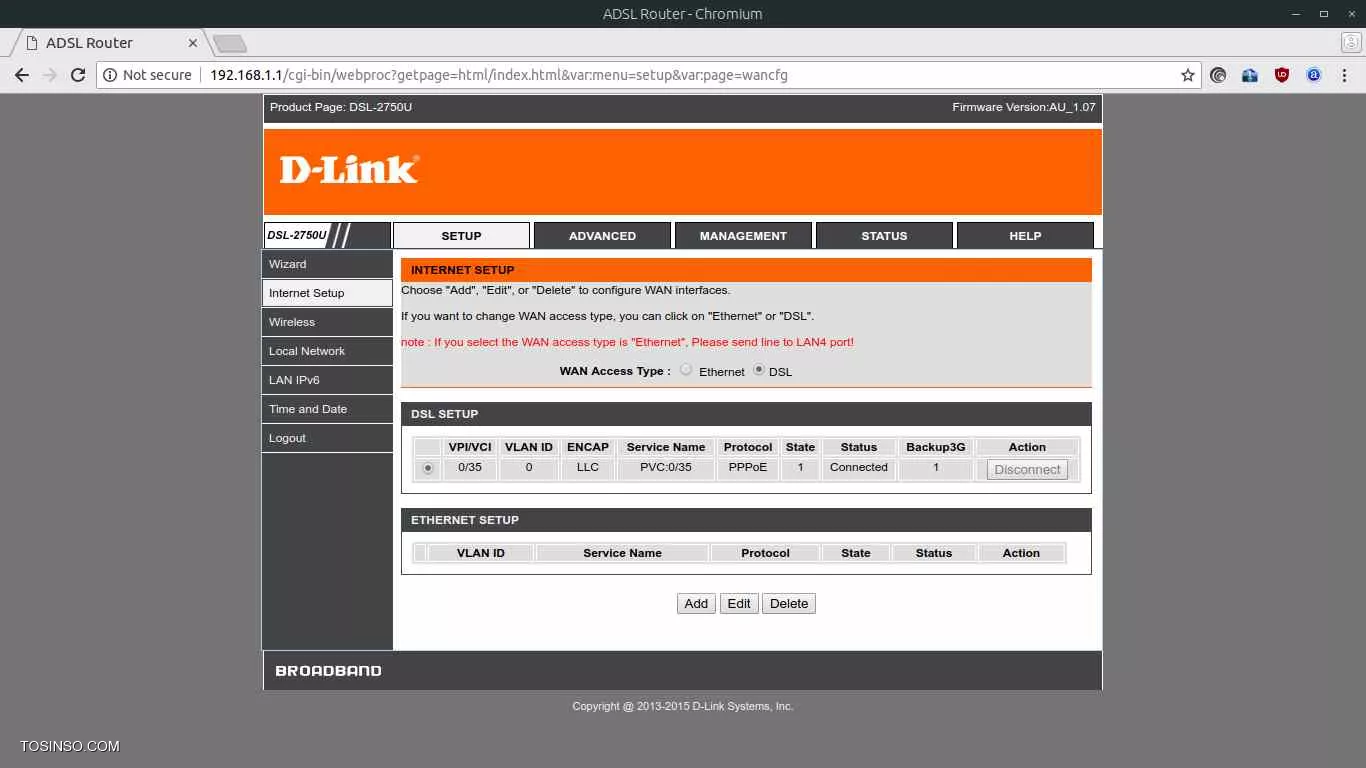Click the Add button
The width and height of the screenshot is (1366, 768).
pyautogui.click(x=696, y=604)
